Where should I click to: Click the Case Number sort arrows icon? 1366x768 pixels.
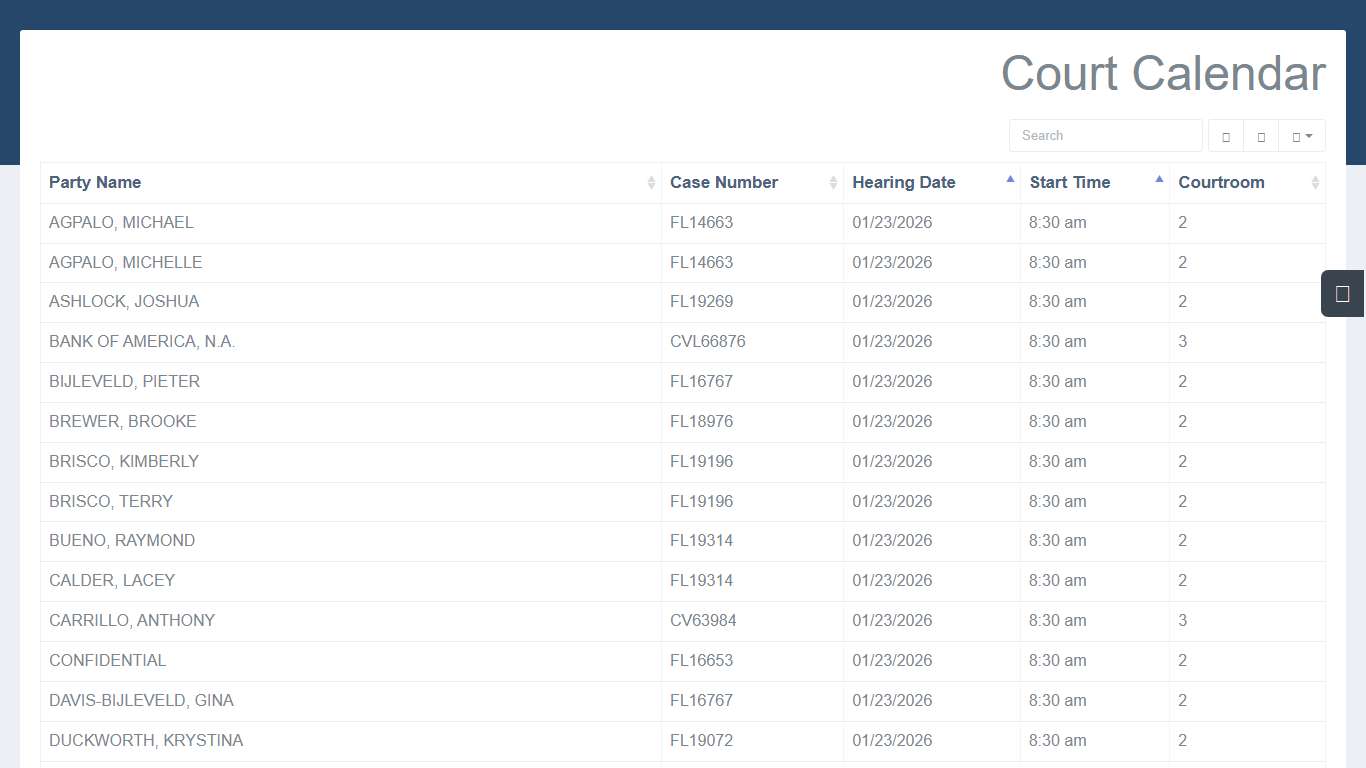point(833,183)
